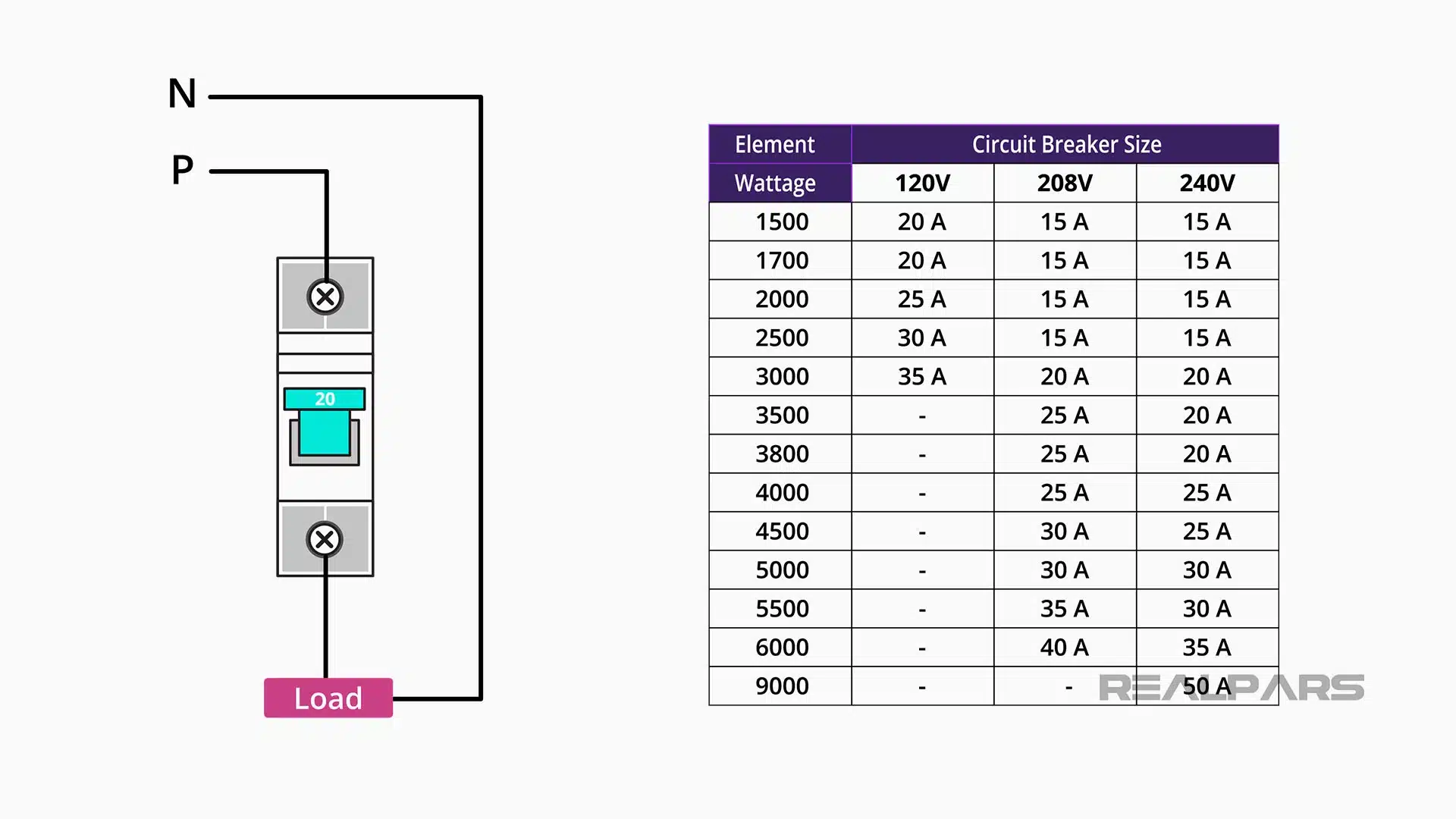Click the teal breaker rating label showing 20
The height and width of the screenshot is (819, 1456).
[325, 397]
